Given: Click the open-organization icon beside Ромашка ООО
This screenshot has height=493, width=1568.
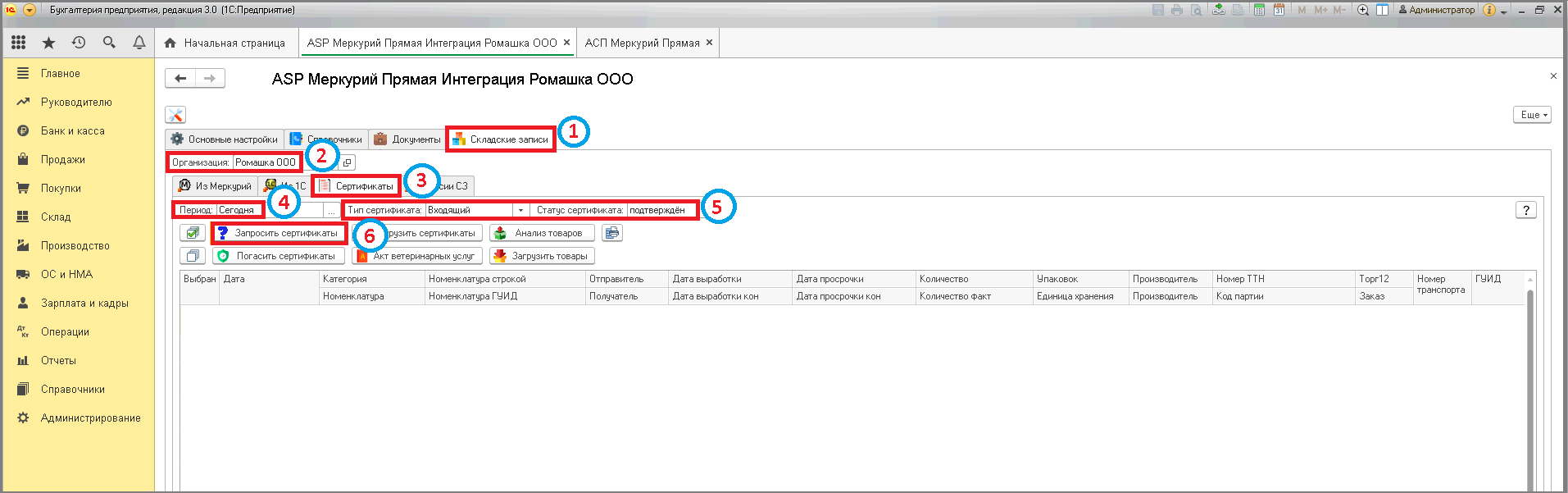Looking at the screenshot, I should [348, 162].
